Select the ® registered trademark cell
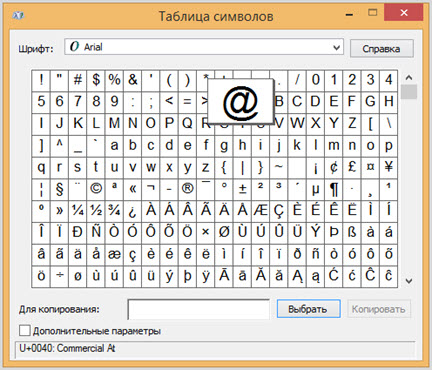The width and height of the screenshot is (432, 370). point(187,189)
